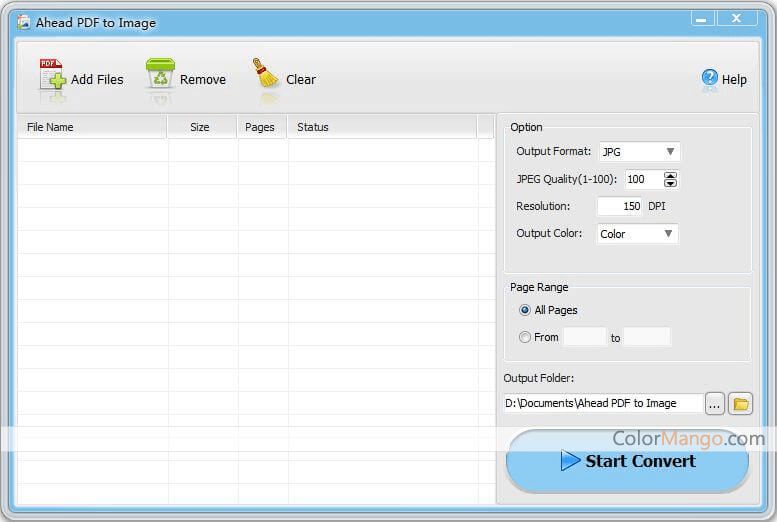777x522 pixels.
Task: Close the Ahead PDF to Image window
Action: coord(737,18)
